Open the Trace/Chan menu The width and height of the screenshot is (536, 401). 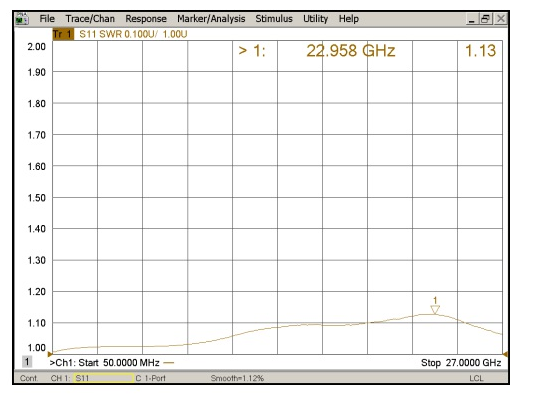point(90,18)
